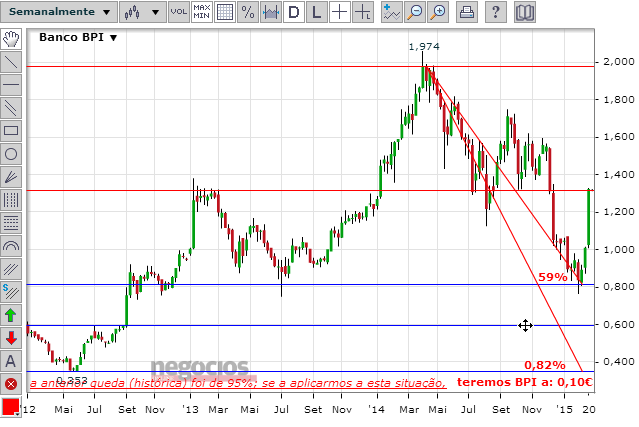Image resolution: width=639 pixels, height=427 pixels.
Task: Print the chart
Action: coord(467,12)
